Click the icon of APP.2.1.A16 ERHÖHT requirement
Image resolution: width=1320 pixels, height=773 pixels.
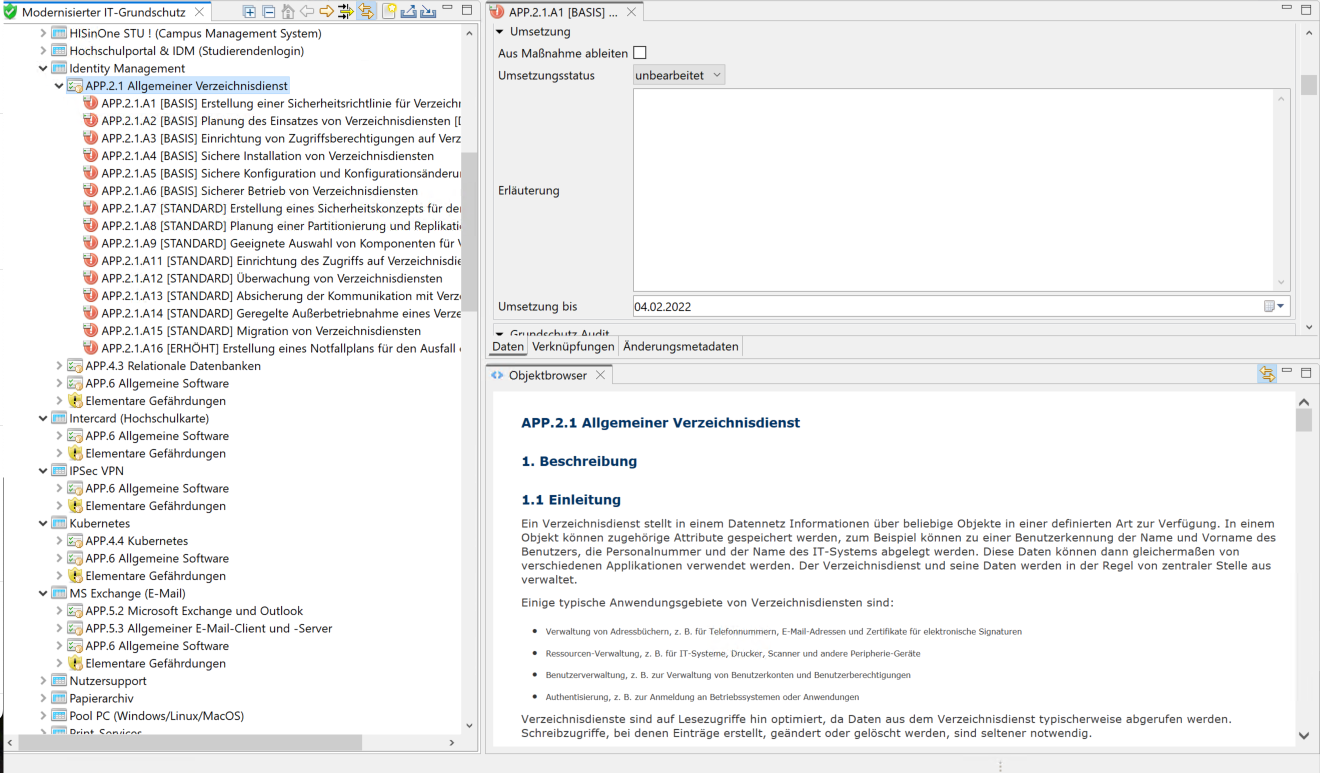click(91, 348)
